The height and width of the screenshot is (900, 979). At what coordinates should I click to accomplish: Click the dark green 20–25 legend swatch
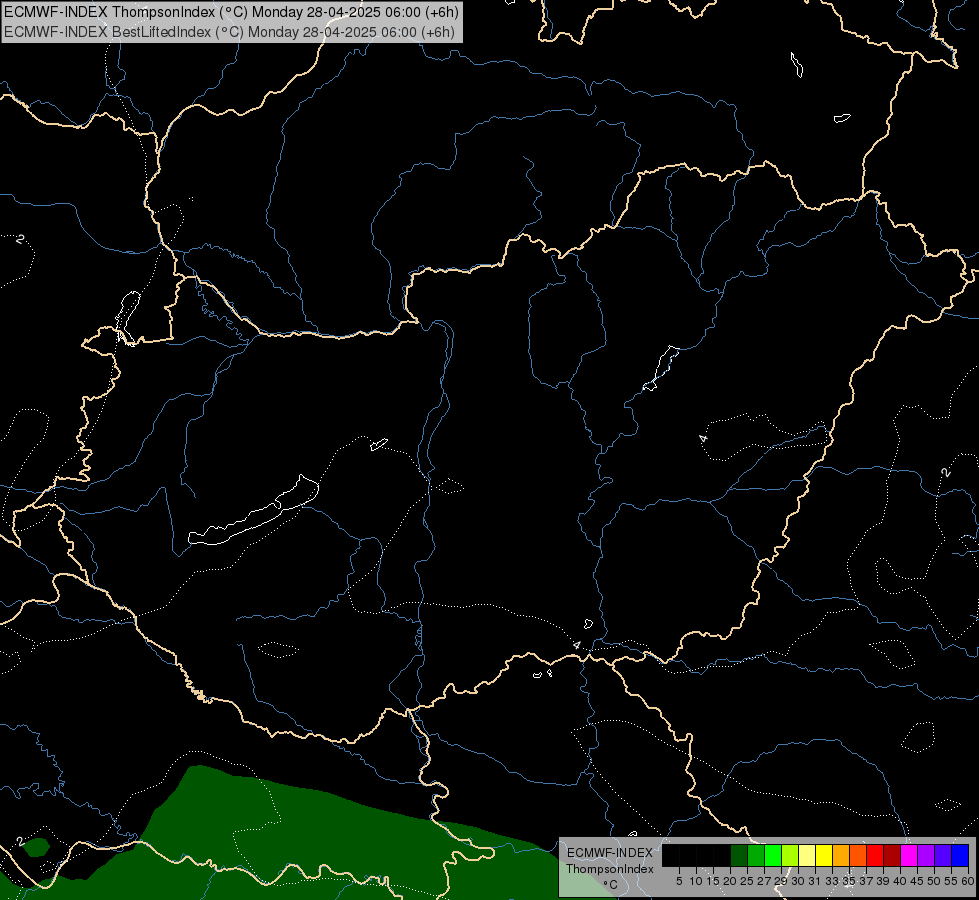pos(739,855)
